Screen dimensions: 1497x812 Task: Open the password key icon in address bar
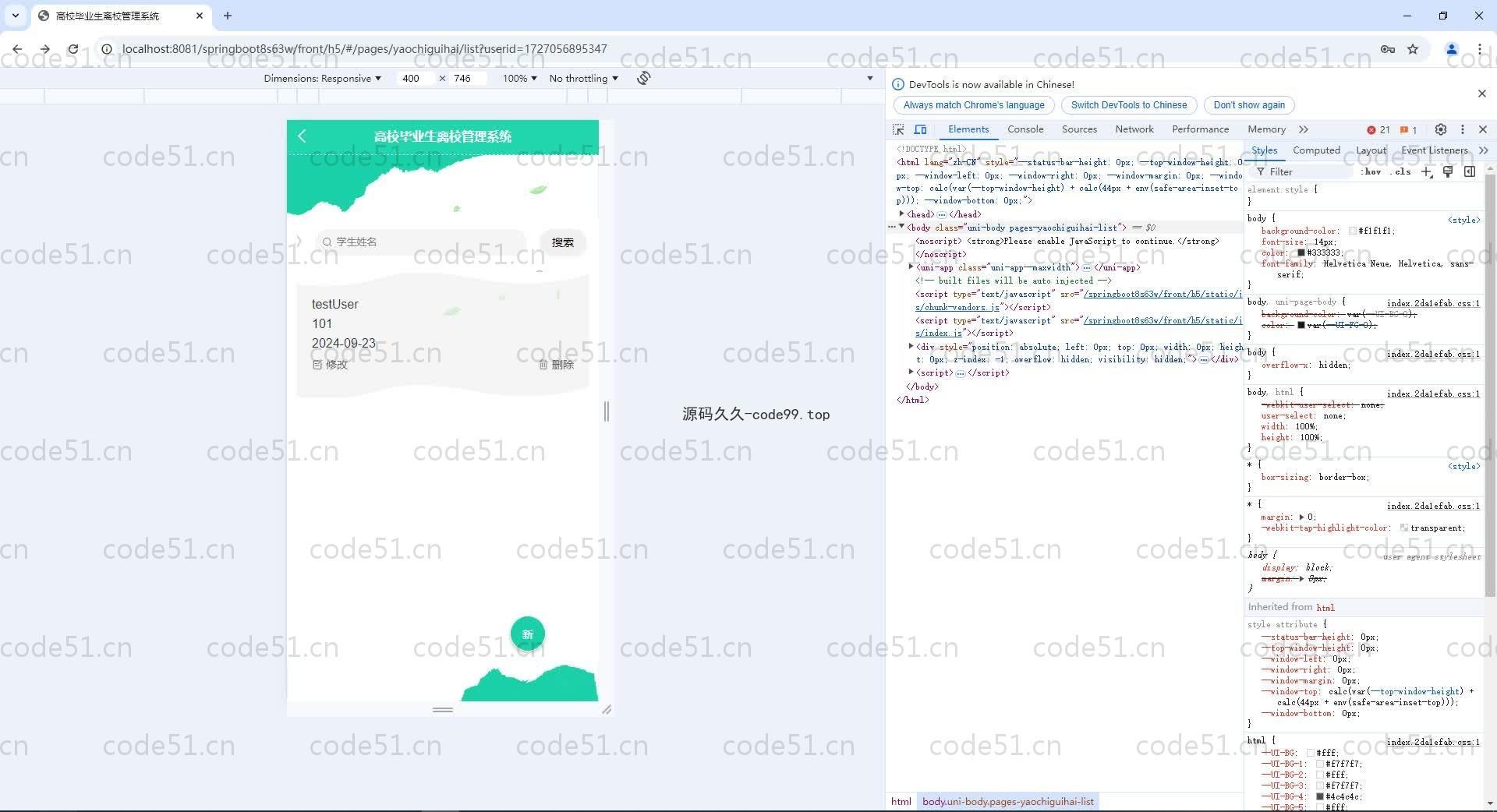pyautogui.click(x=1388, y=49)
